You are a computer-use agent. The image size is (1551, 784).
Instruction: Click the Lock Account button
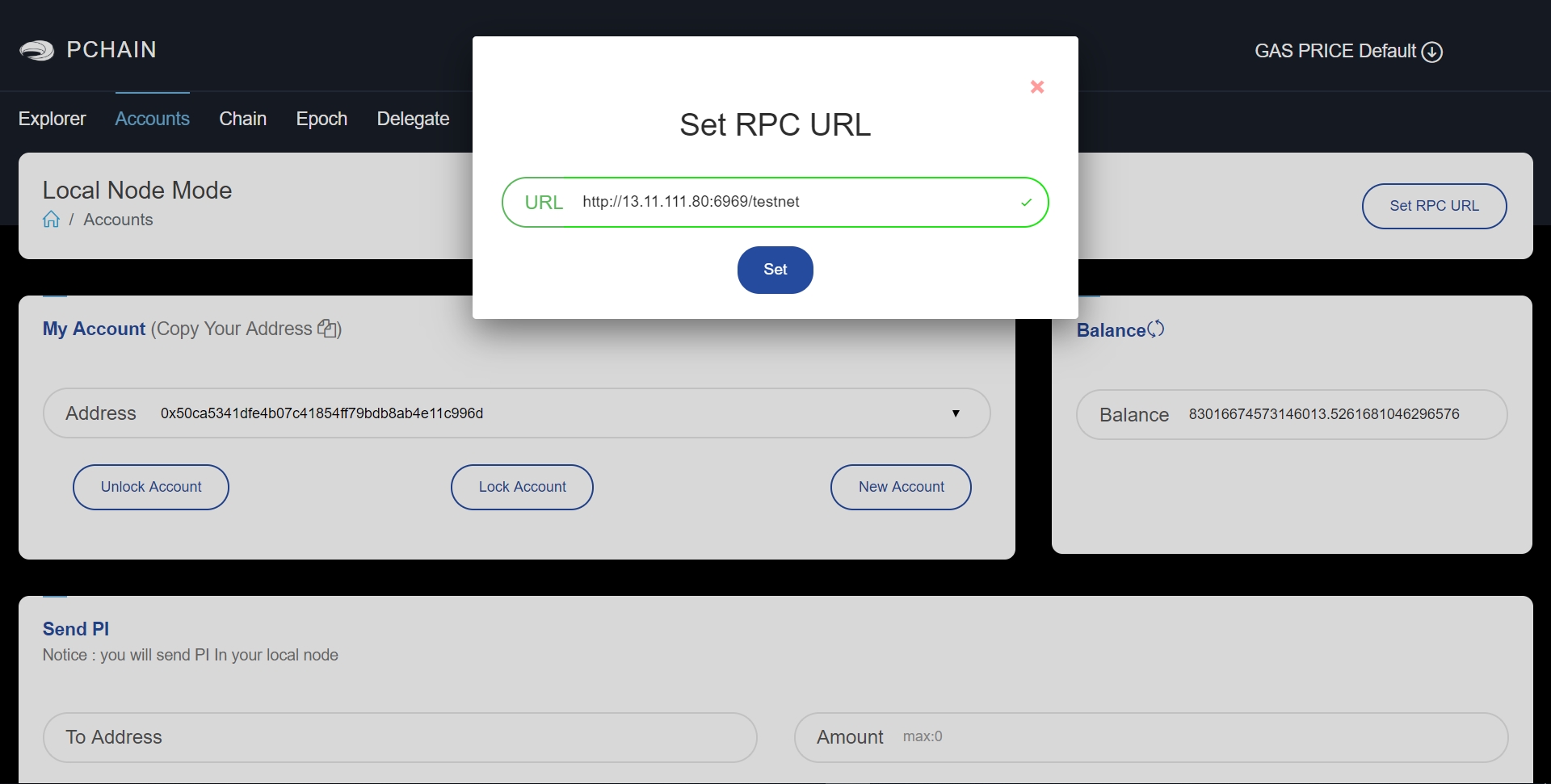(522, 487)
